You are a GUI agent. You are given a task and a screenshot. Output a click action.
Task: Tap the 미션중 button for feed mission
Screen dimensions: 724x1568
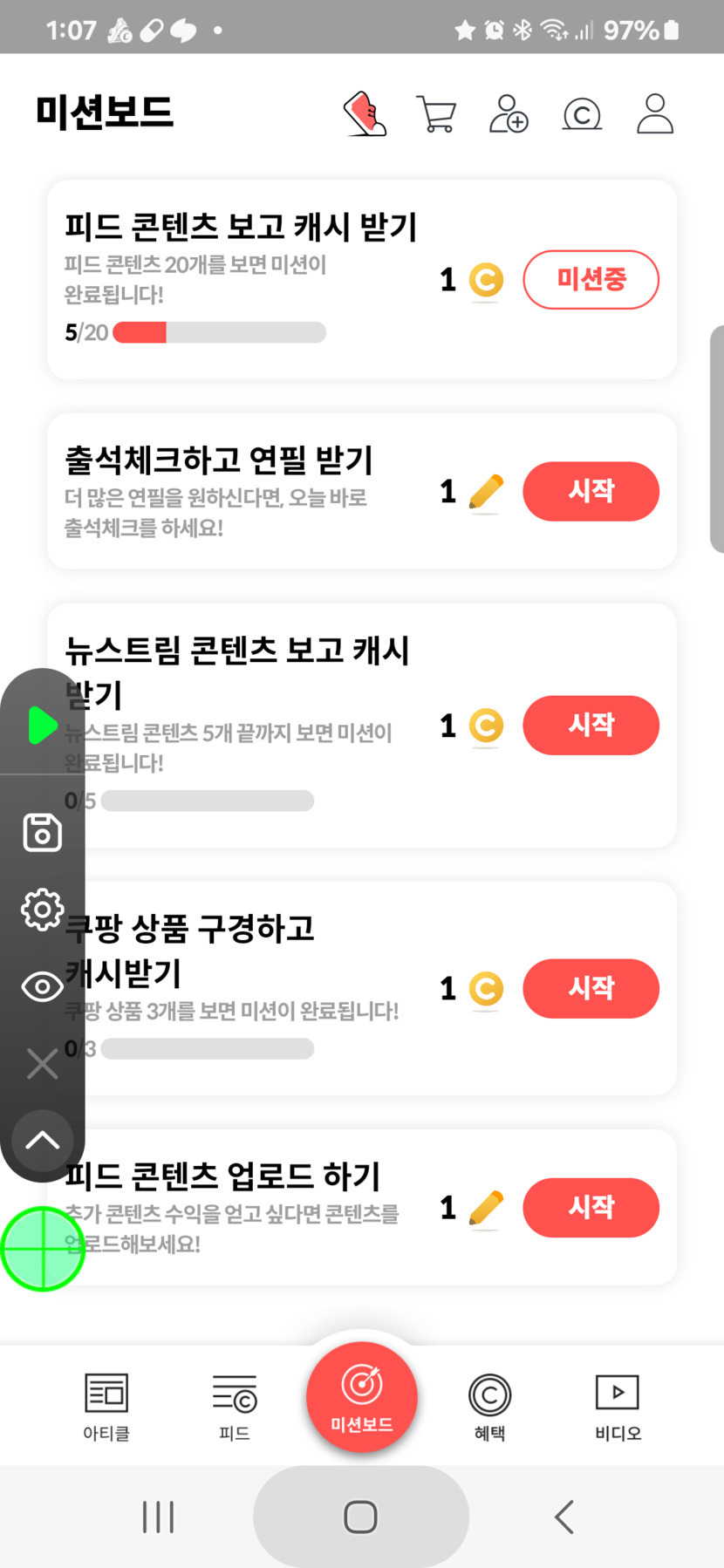(x=591, y=280)
